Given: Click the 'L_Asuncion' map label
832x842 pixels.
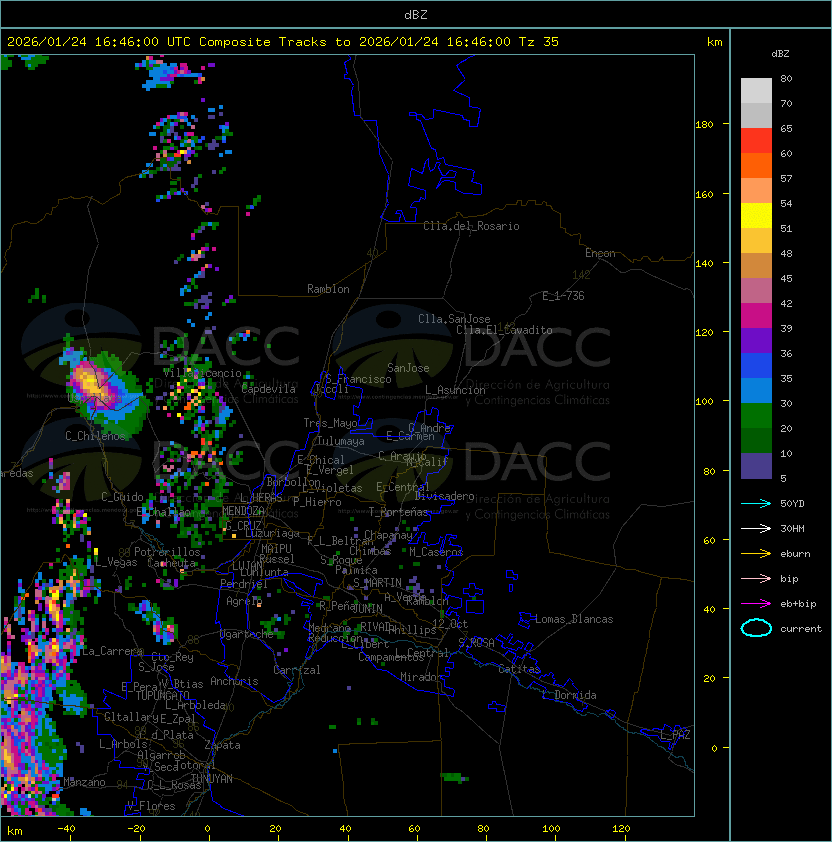Looking at the screenshot, I should tap(455, 390).
